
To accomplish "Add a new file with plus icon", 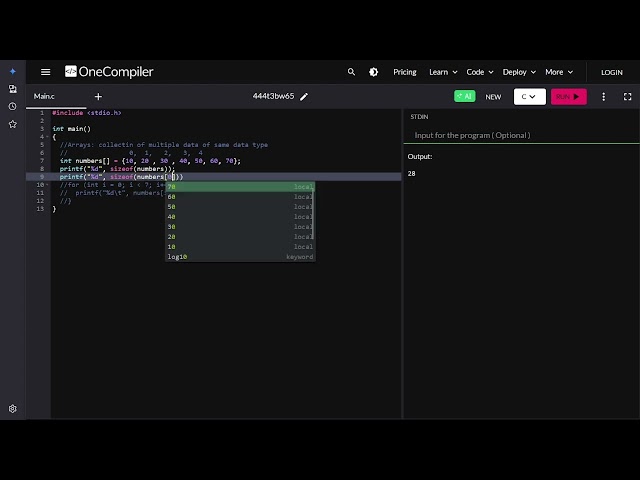I will pos(98,97).
